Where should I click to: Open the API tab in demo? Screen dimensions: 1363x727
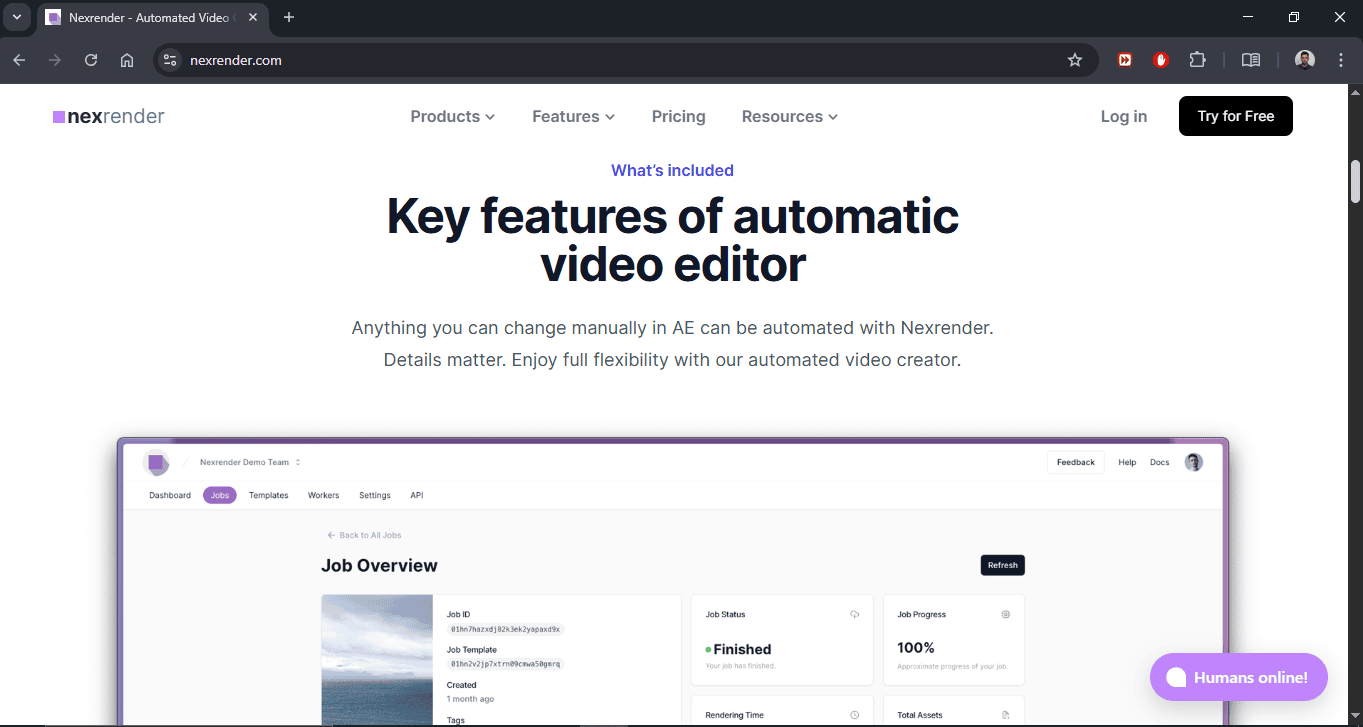click(417, 495)
